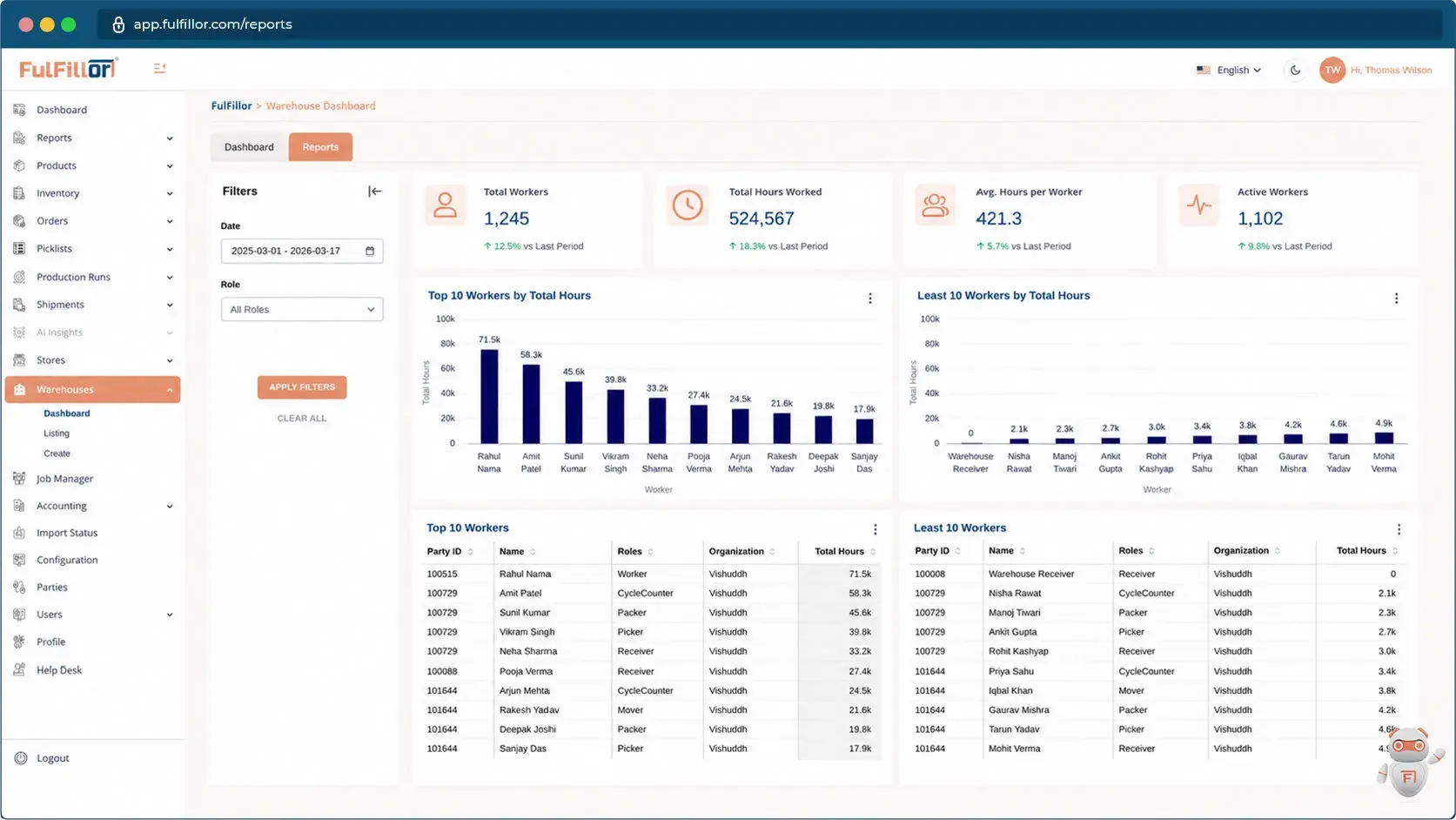This screenshot has height=820, width=1456.
Task: Collapse the Filters panel arrow icon
Action: [375, 192]
